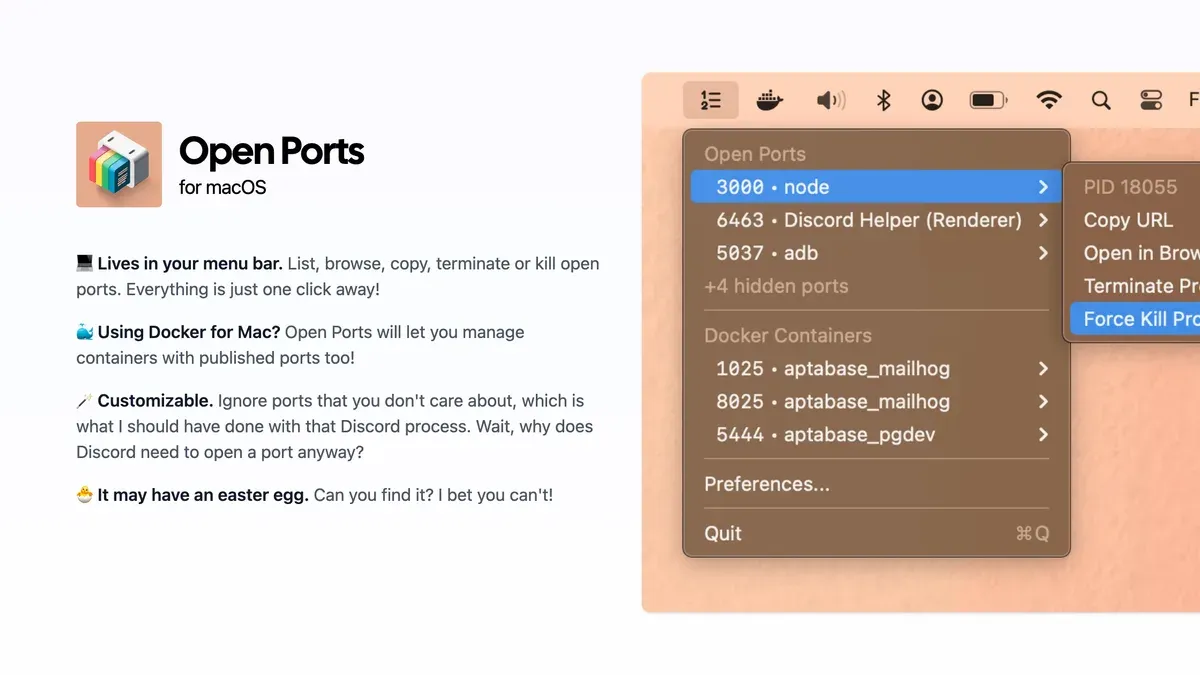Click the 'for macOS' subtitle
The image size is (1200, 675).
click(x=223, y=187)
